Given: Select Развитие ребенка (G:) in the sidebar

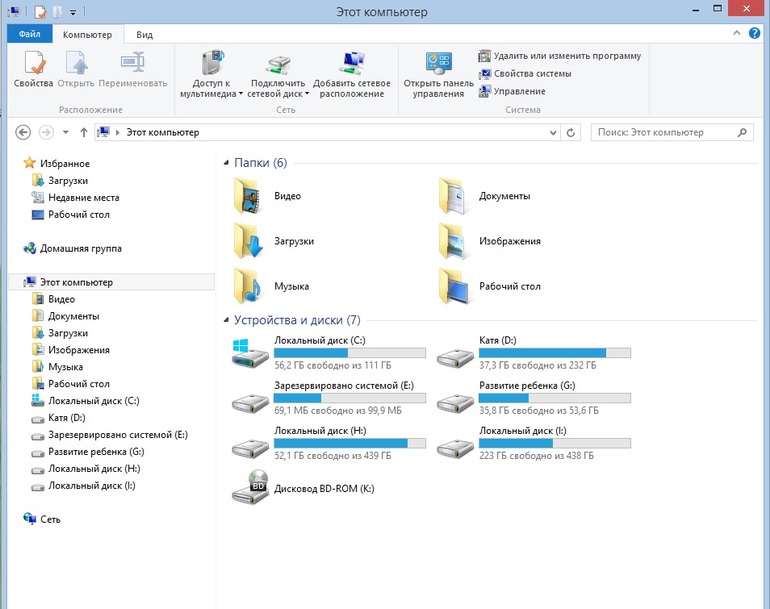Looking at the screenshot, I should click(96, 452).
